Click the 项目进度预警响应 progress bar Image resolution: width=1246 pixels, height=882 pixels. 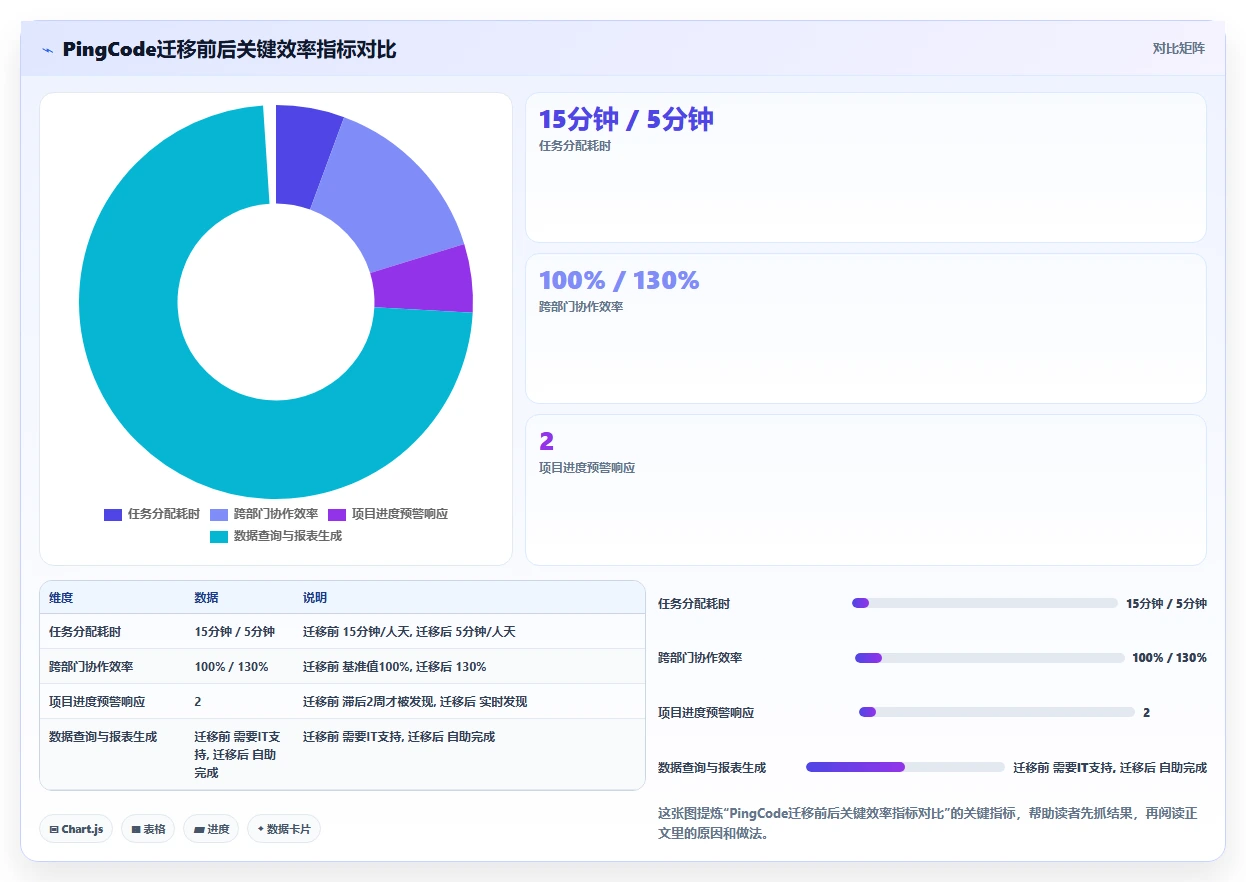coord(997,712)
